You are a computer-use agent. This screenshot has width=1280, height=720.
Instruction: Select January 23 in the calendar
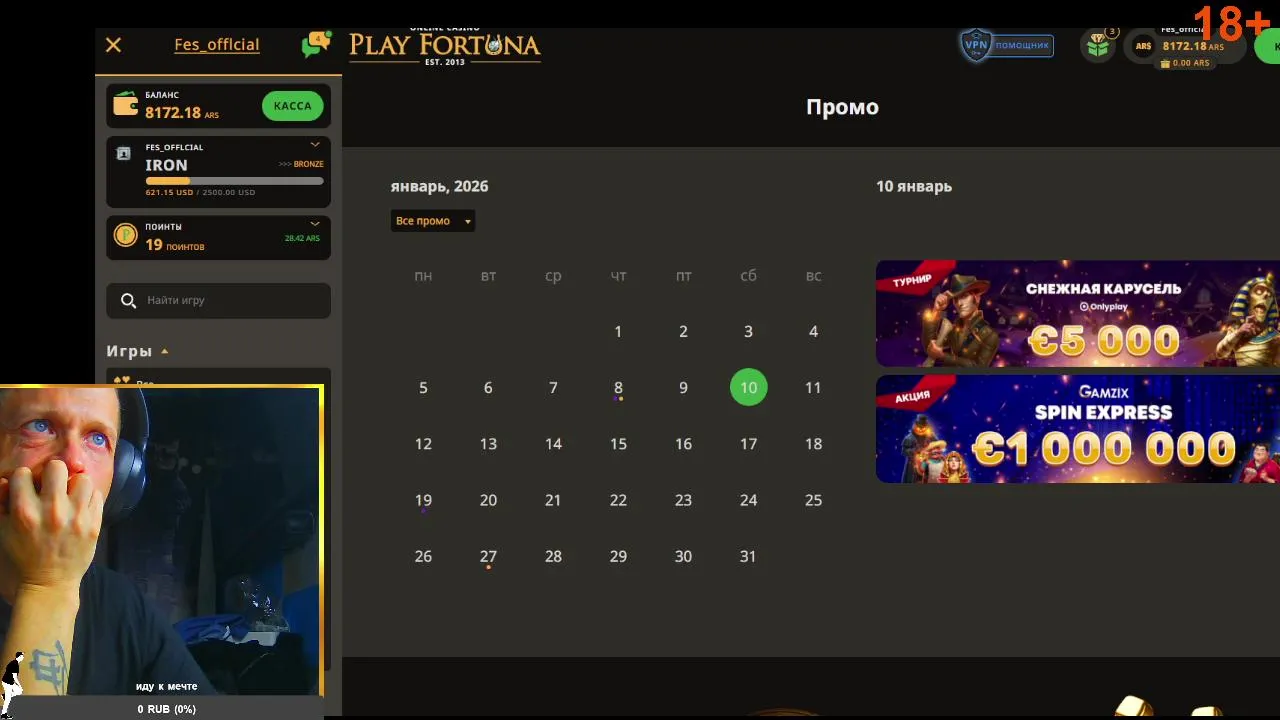coord(683,500)
